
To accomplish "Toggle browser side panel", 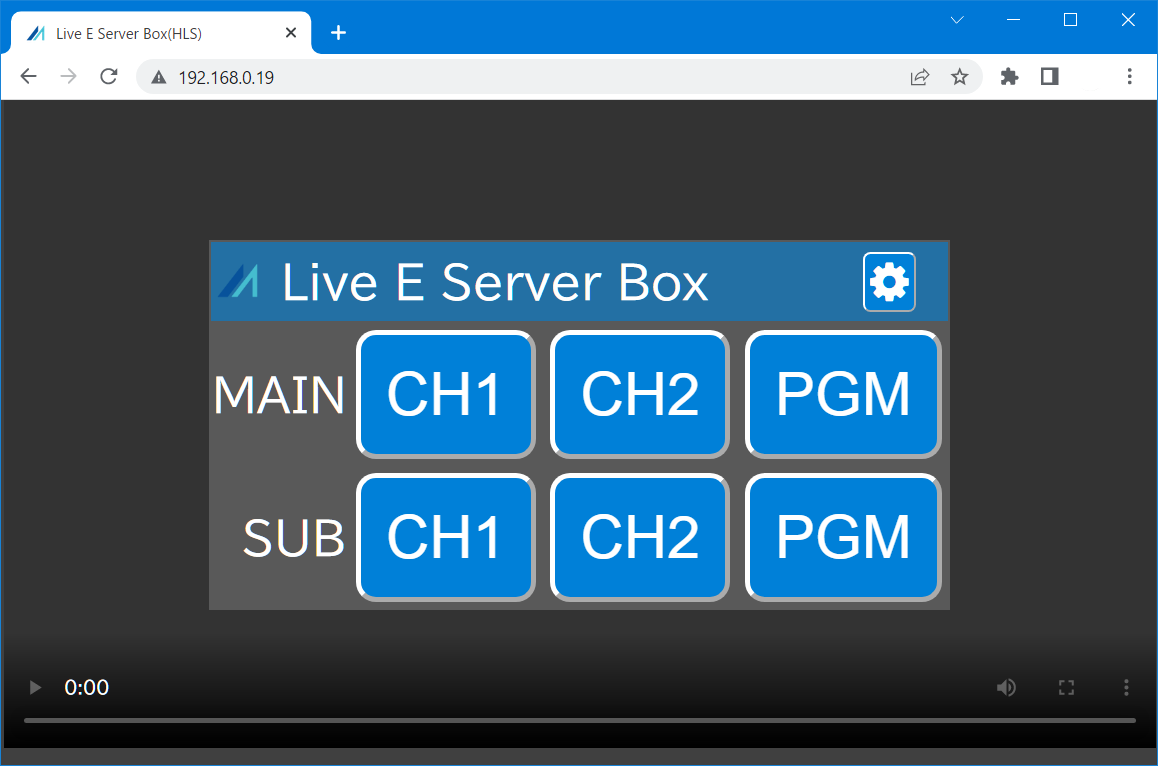I will [x=1049, y=76].
